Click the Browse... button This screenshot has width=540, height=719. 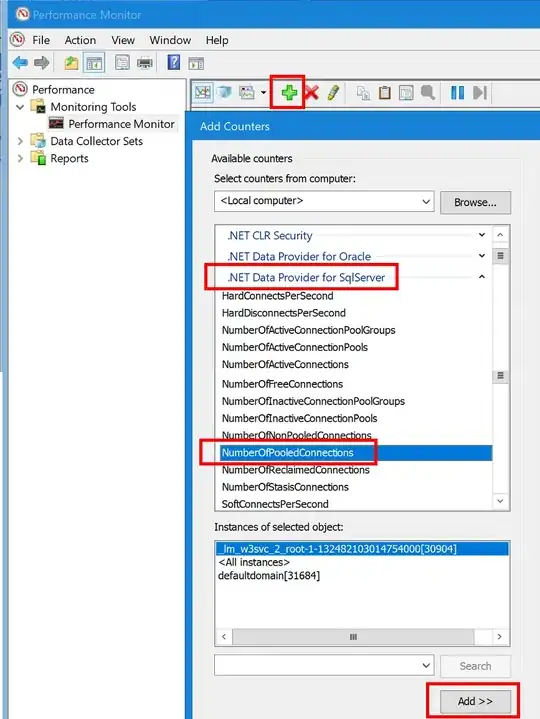tap(475, 202)
